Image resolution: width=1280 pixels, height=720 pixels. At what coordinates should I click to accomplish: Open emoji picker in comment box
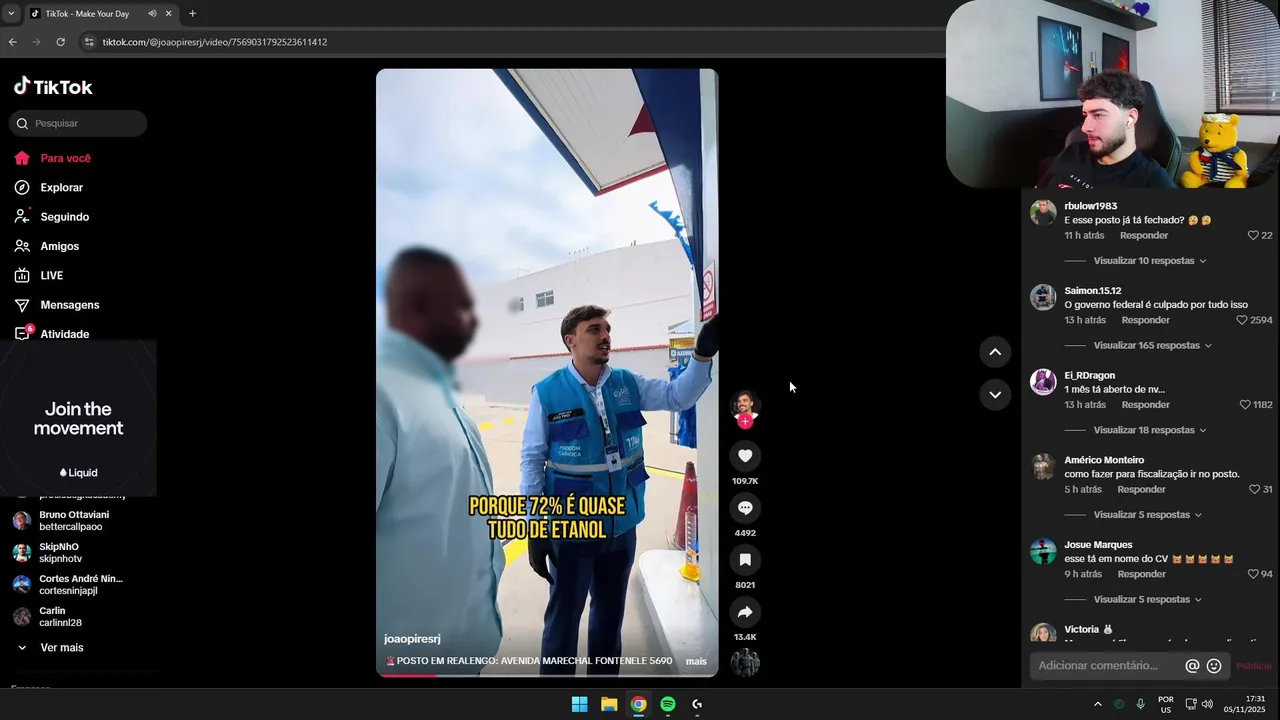[1214, 666]
